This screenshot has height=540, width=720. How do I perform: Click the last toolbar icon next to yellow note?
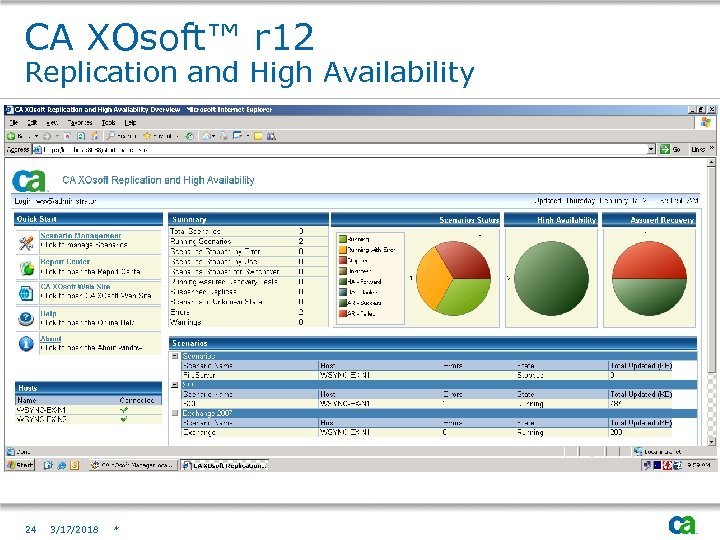tap(271, 136)
